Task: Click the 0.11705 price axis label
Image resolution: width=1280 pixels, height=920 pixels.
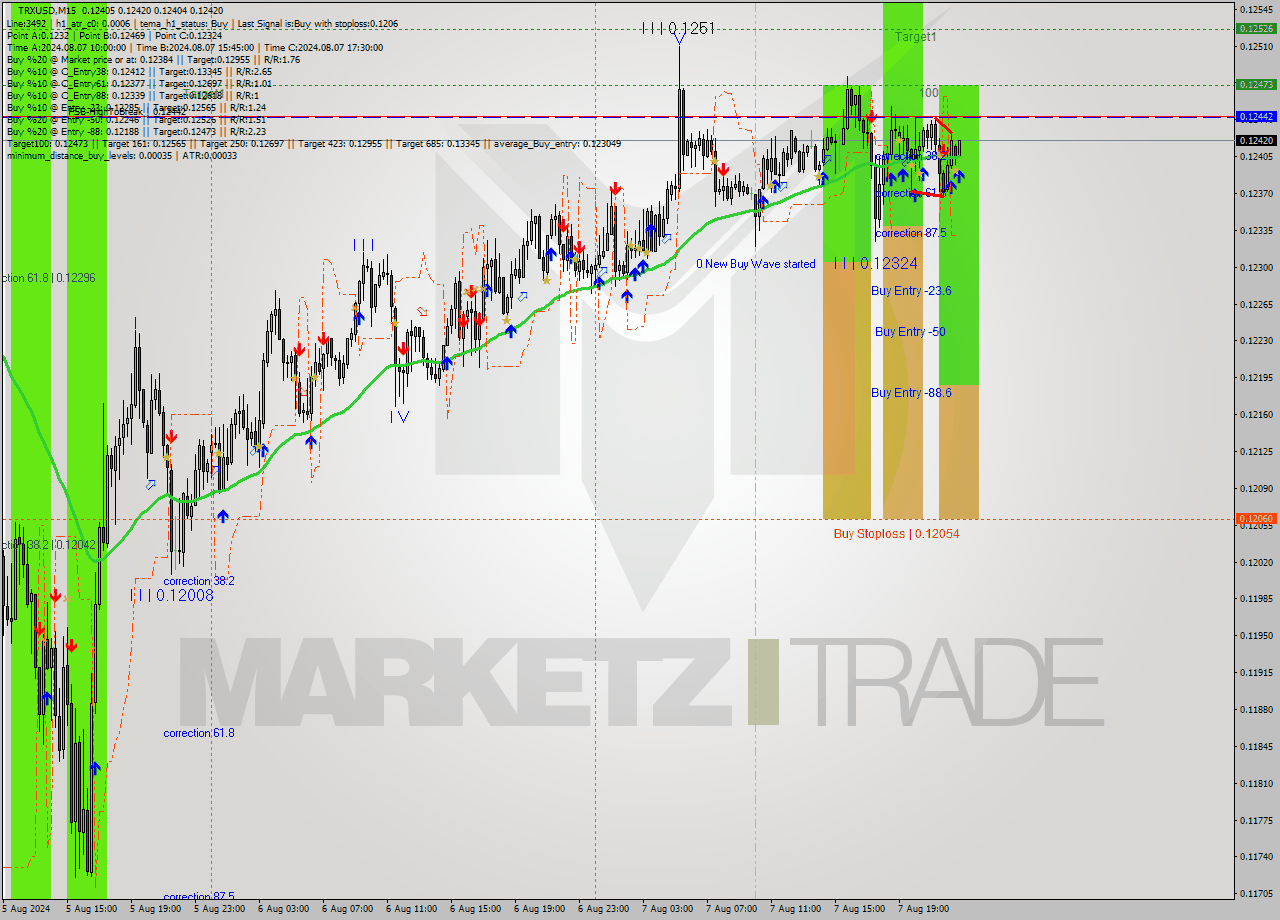Action: pos(1255,894)
